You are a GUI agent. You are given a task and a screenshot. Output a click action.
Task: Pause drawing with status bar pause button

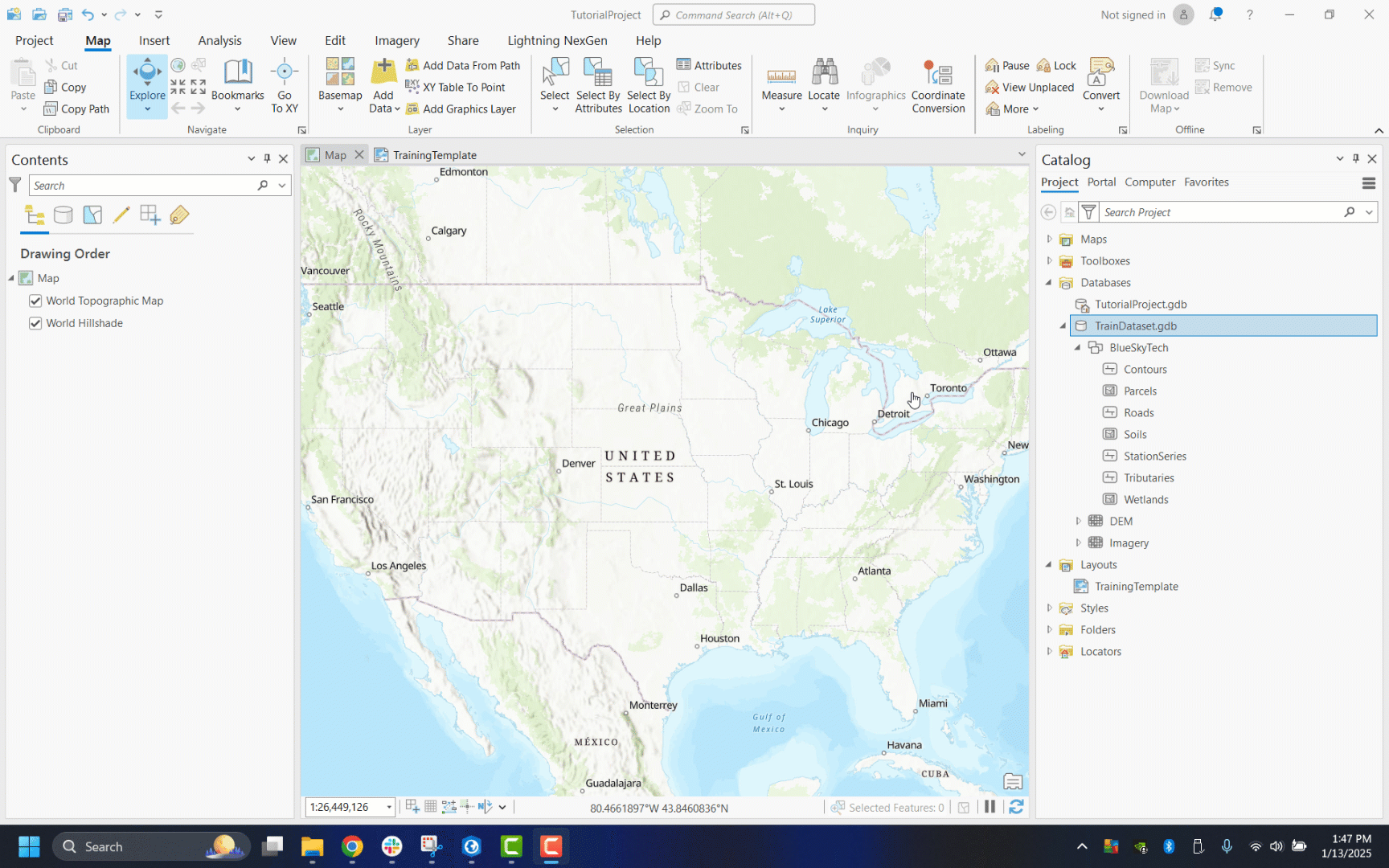[x=990, y=807]
